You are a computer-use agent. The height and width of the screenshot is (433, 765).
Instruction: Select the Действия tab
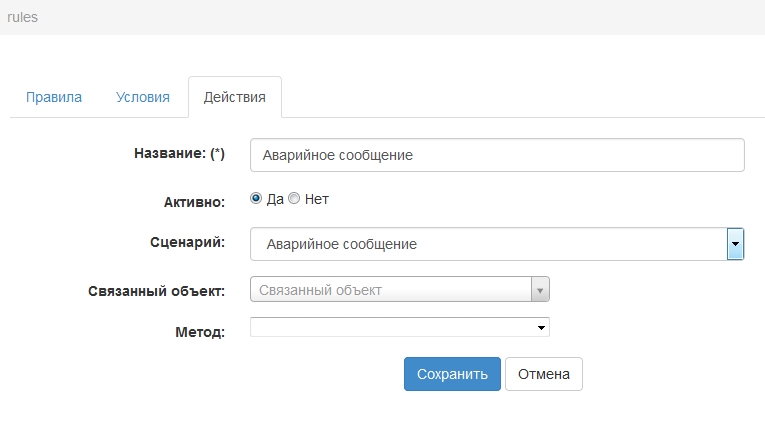(x=234, y=98)
